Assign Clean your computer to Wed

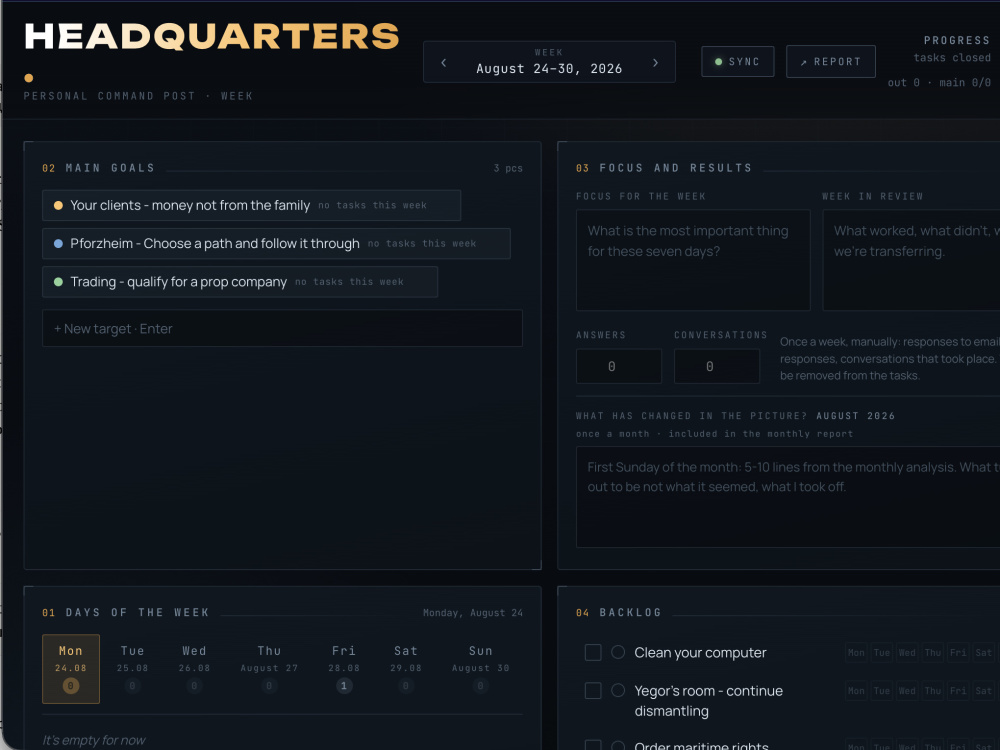click(908, 652)
